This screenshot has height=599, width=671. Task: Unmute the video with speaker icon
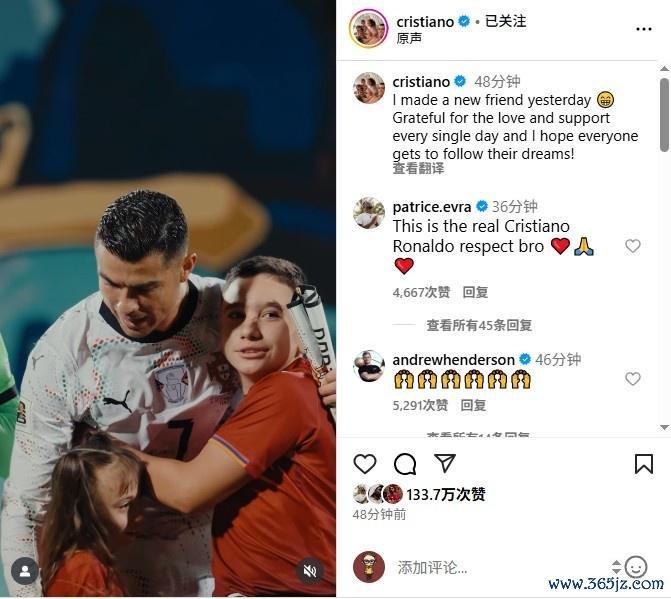[x=310, y=571]
